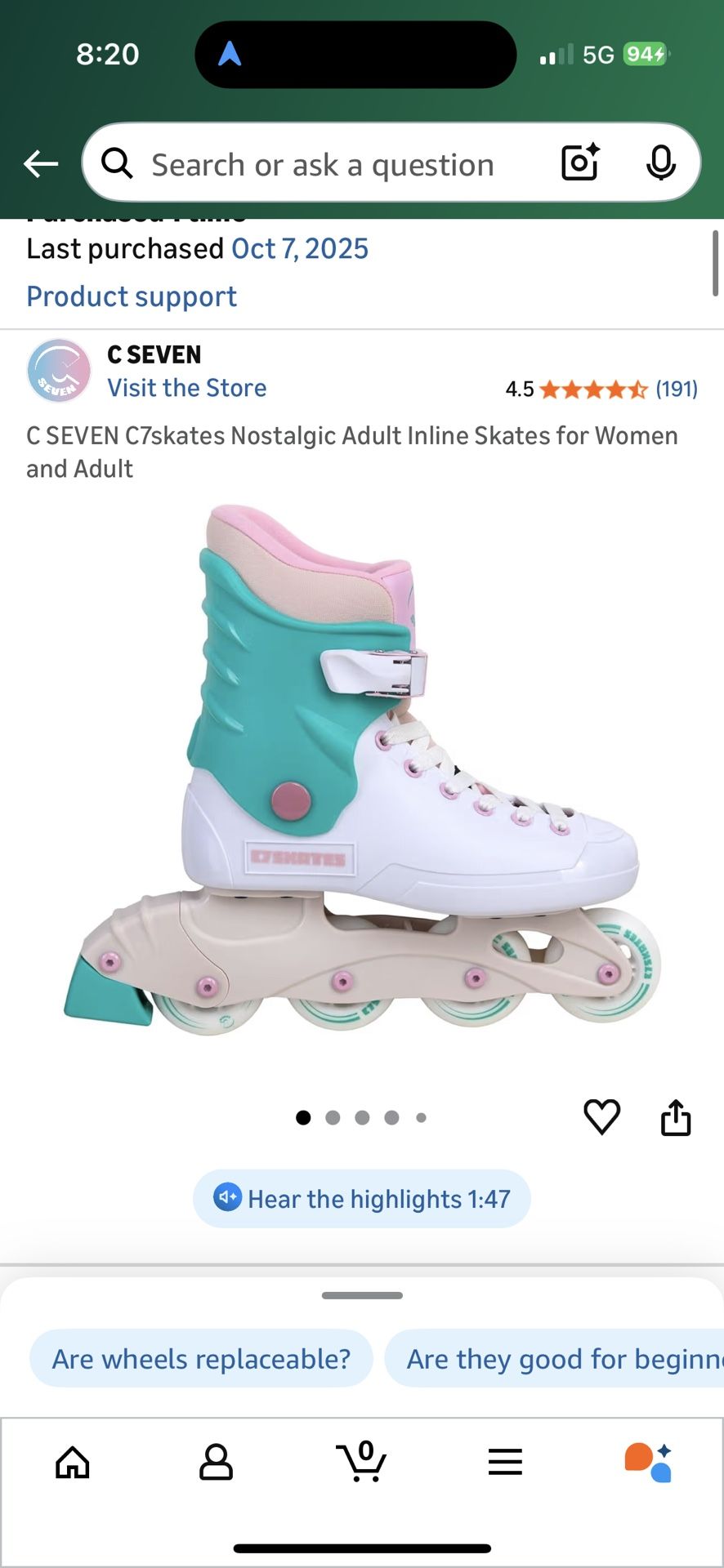
Task: Tap the back arrow icon
Action: point(41,164)
